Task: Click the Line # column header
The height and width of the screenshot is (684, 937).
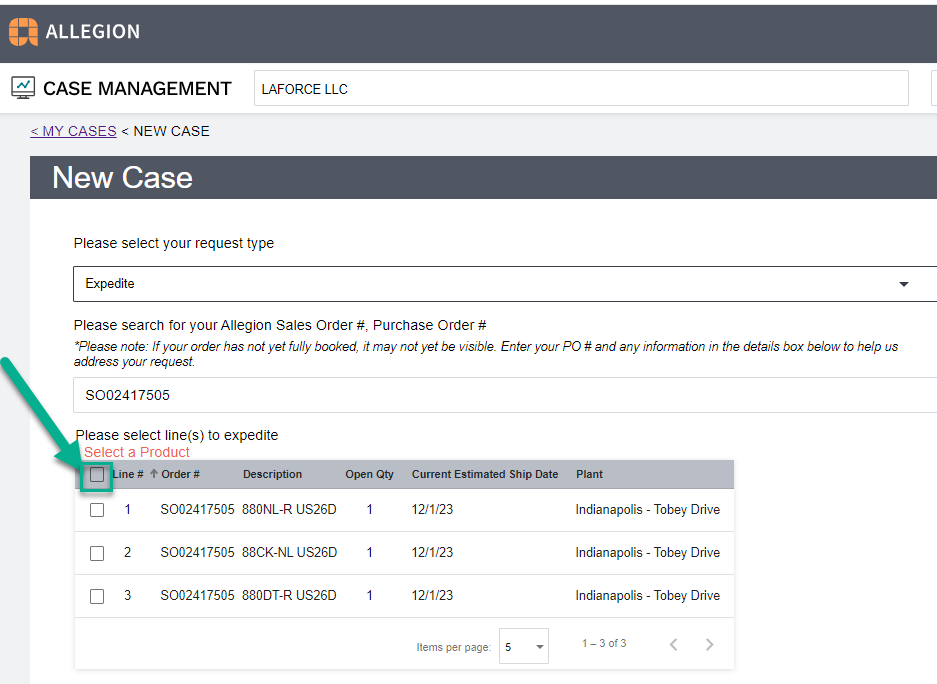Action: [x=128, y=474]
